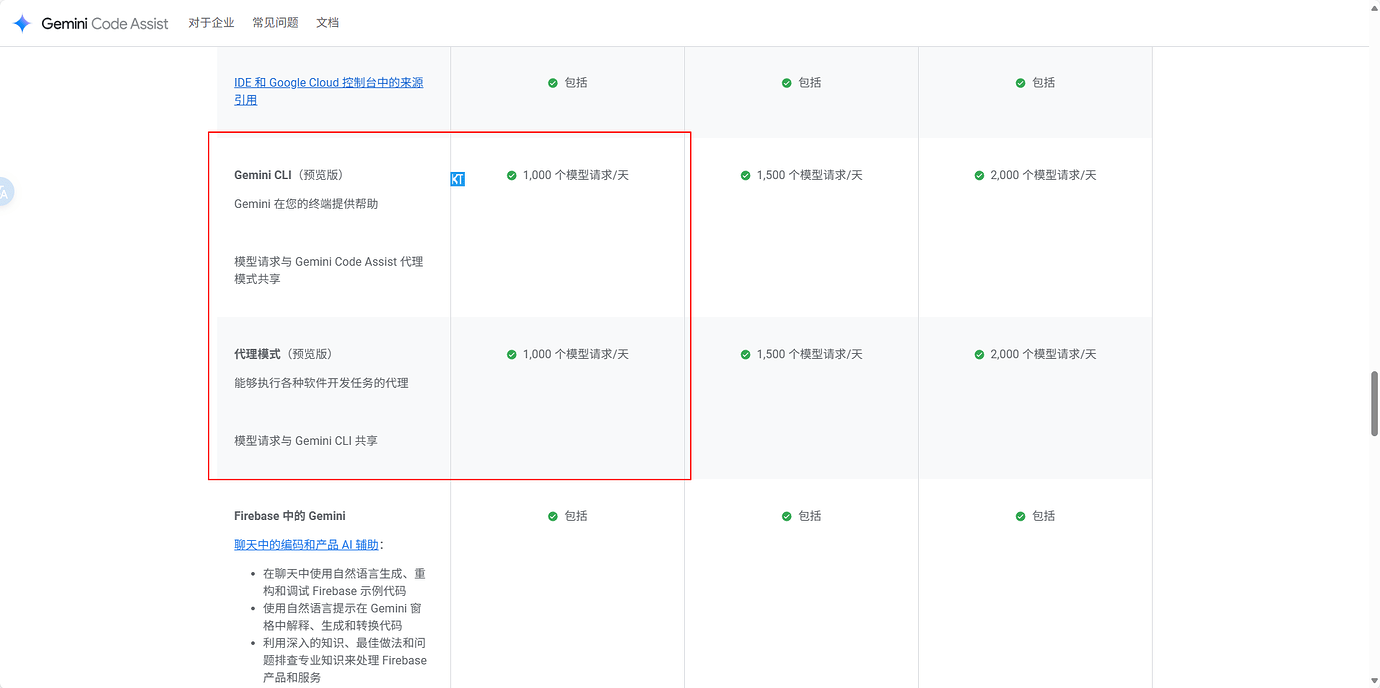Image resolution: width=1380 pixels, height=688 pixels.
Task: Click the Gemini CLI（预览版）row heading
Action: (x=288, y=175)
